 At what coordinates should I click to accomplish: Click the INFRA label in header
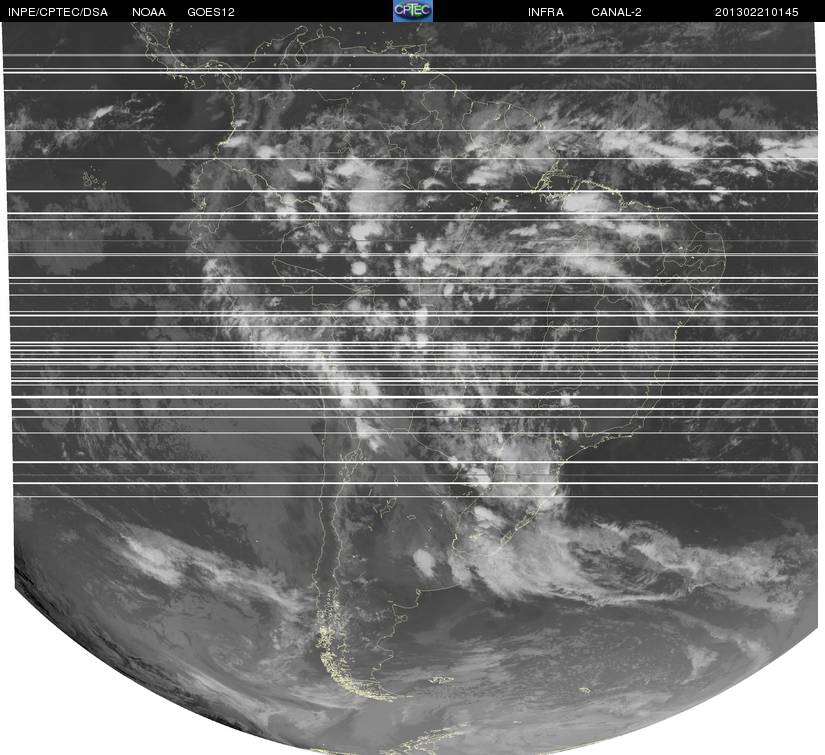546,12
